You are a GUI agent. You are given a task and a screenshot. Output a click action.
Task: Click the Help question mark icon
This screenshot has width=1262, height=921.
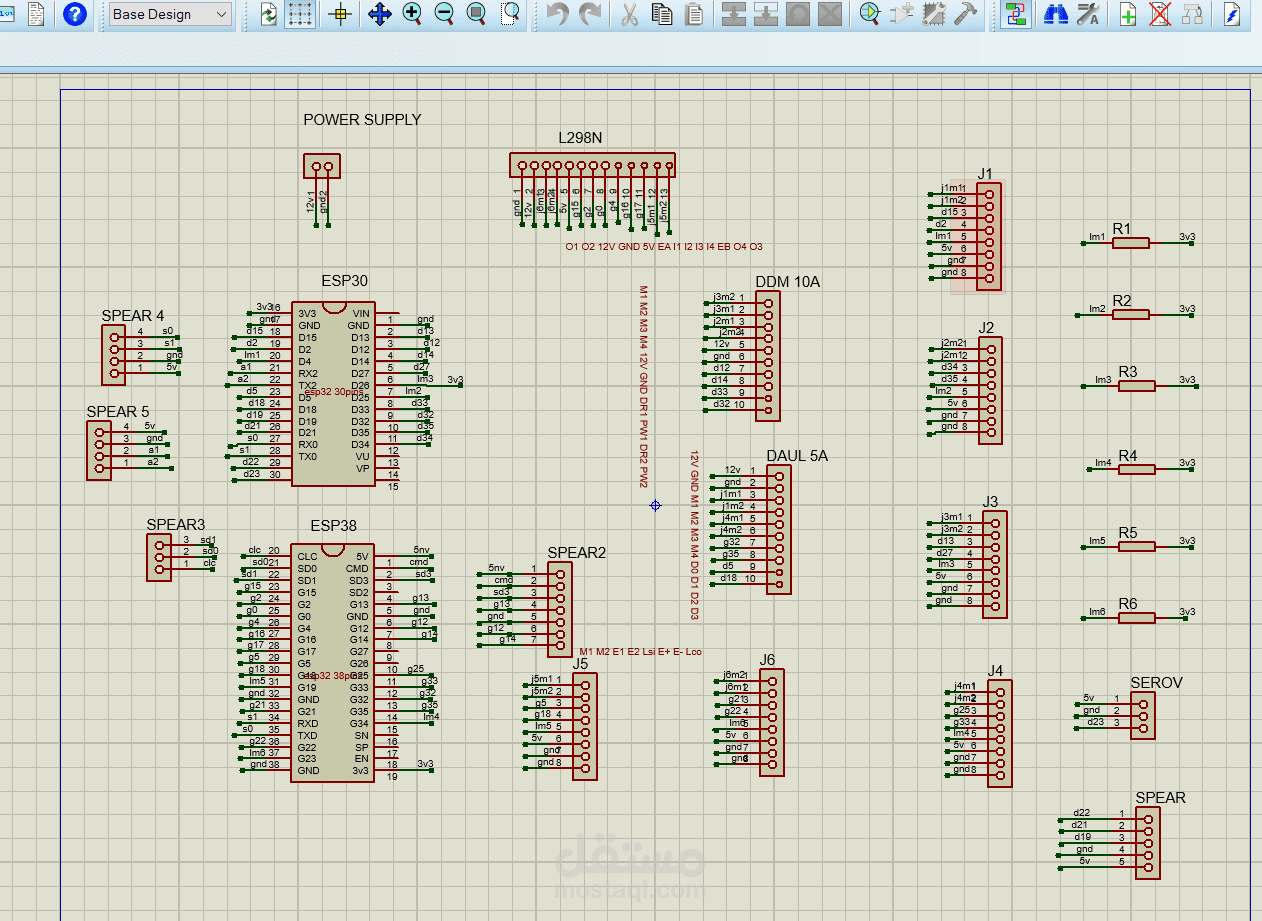tap(73, 14)
